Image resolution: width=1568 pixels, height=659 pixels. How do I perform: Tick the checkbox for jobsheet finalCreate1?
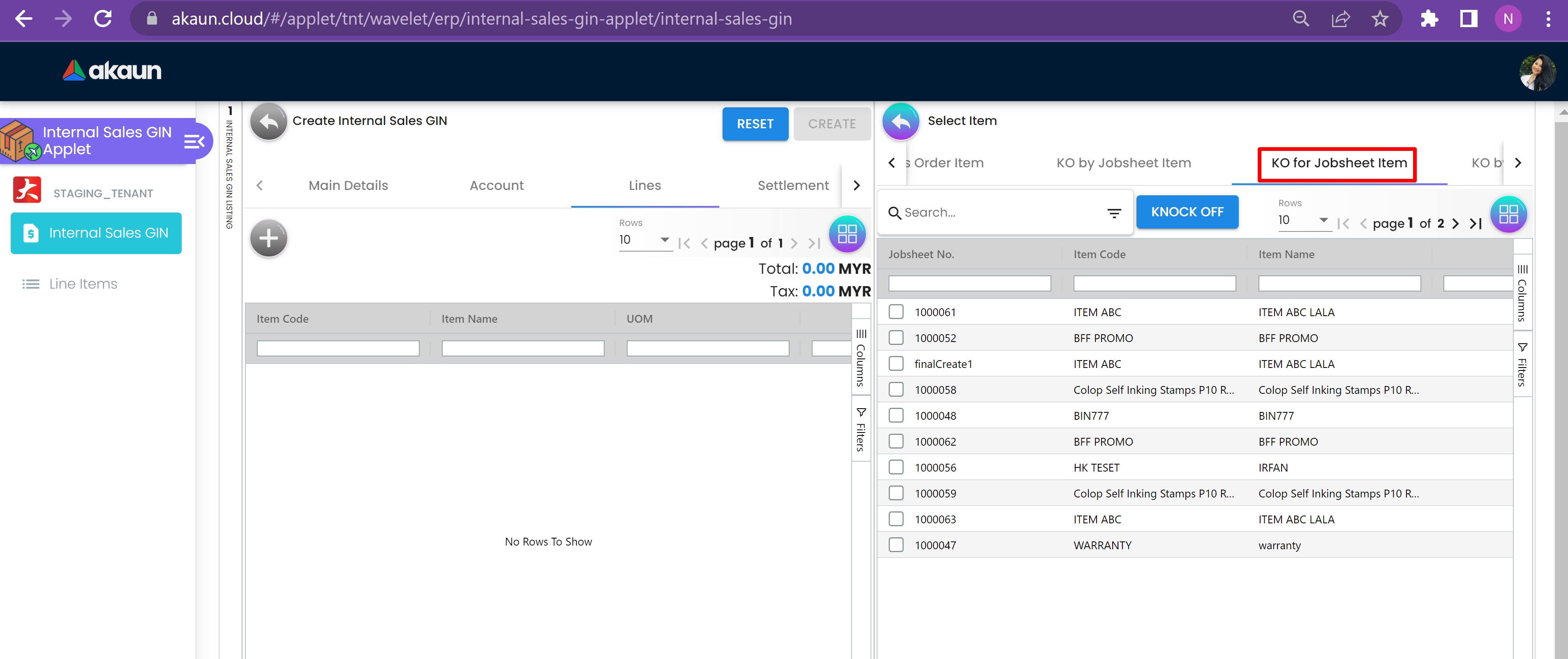point(896,363)
